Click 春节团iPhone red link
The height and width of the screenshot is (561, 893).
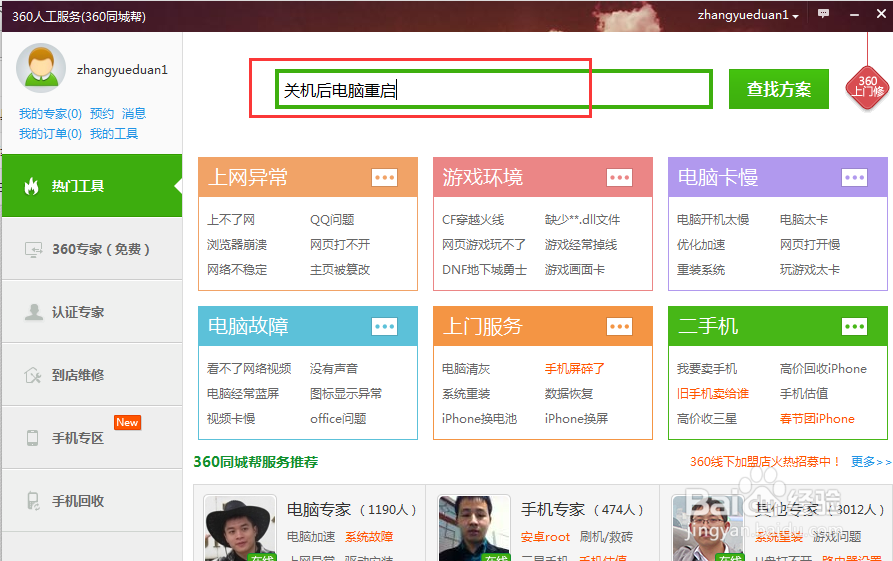(x=817, y=419)
